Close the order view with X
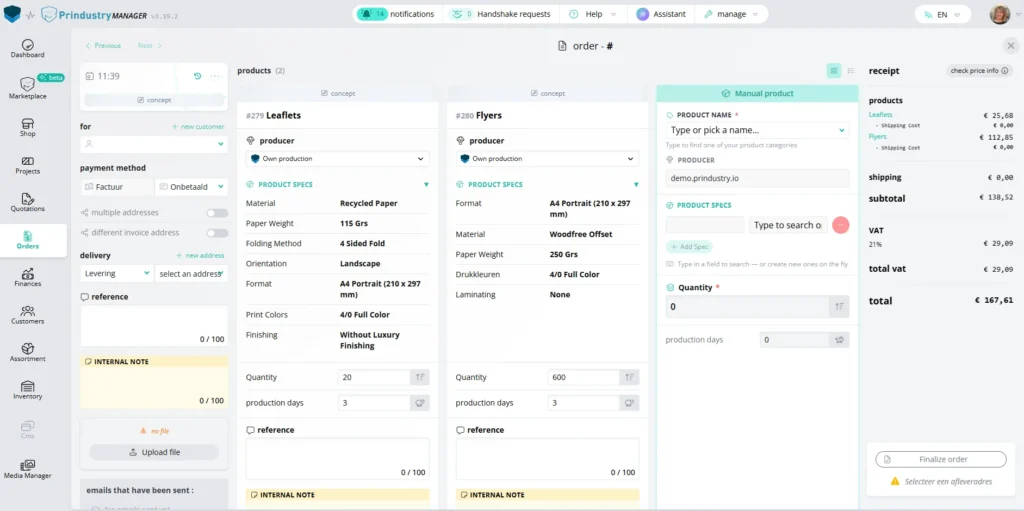Image resolution: width=1024 pixels, height=511 pixels. coord(1010,46)
